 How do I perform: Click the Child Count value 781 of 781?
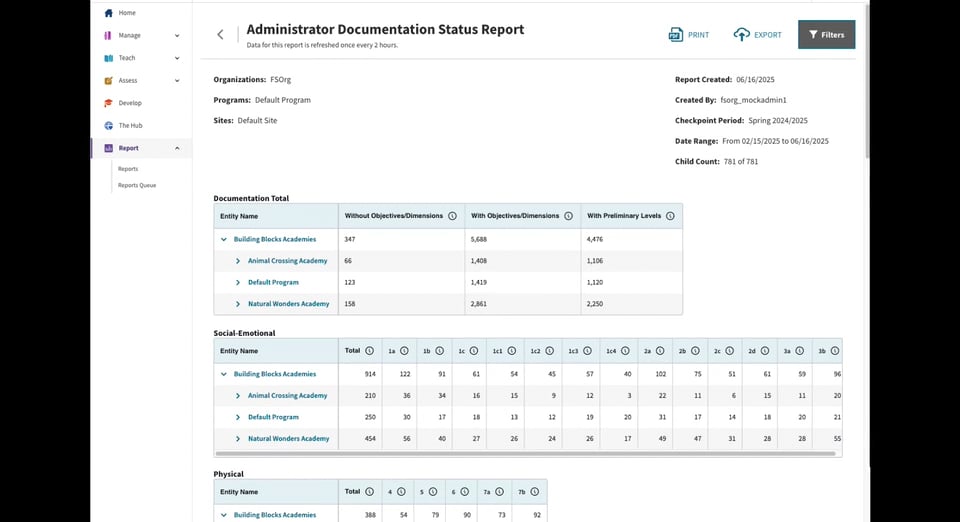click(741, 162)
